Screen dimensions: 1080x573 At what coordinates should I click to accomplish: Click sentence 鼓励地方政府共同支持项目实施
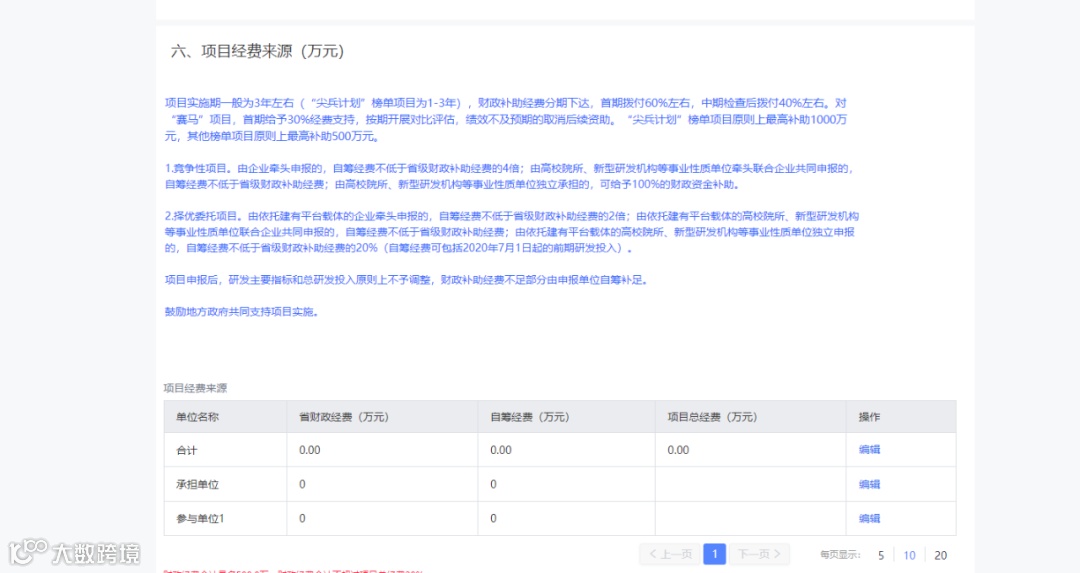point(241,311)
